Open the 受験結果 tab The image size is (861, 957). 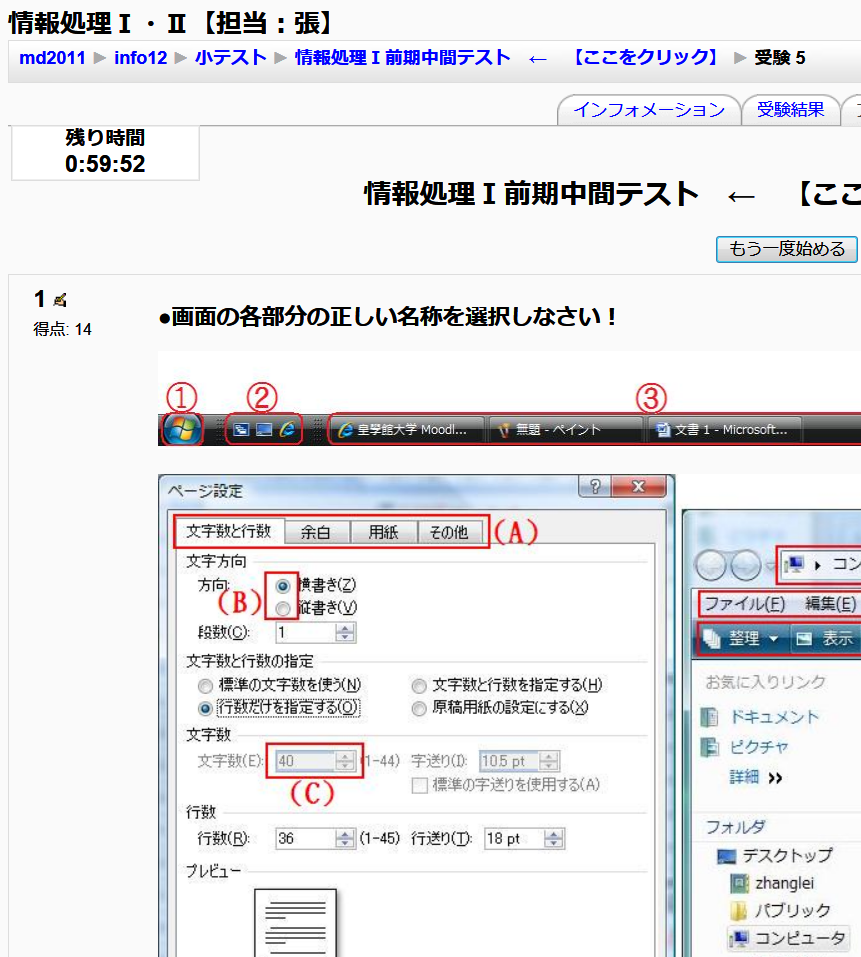(790, 110)
